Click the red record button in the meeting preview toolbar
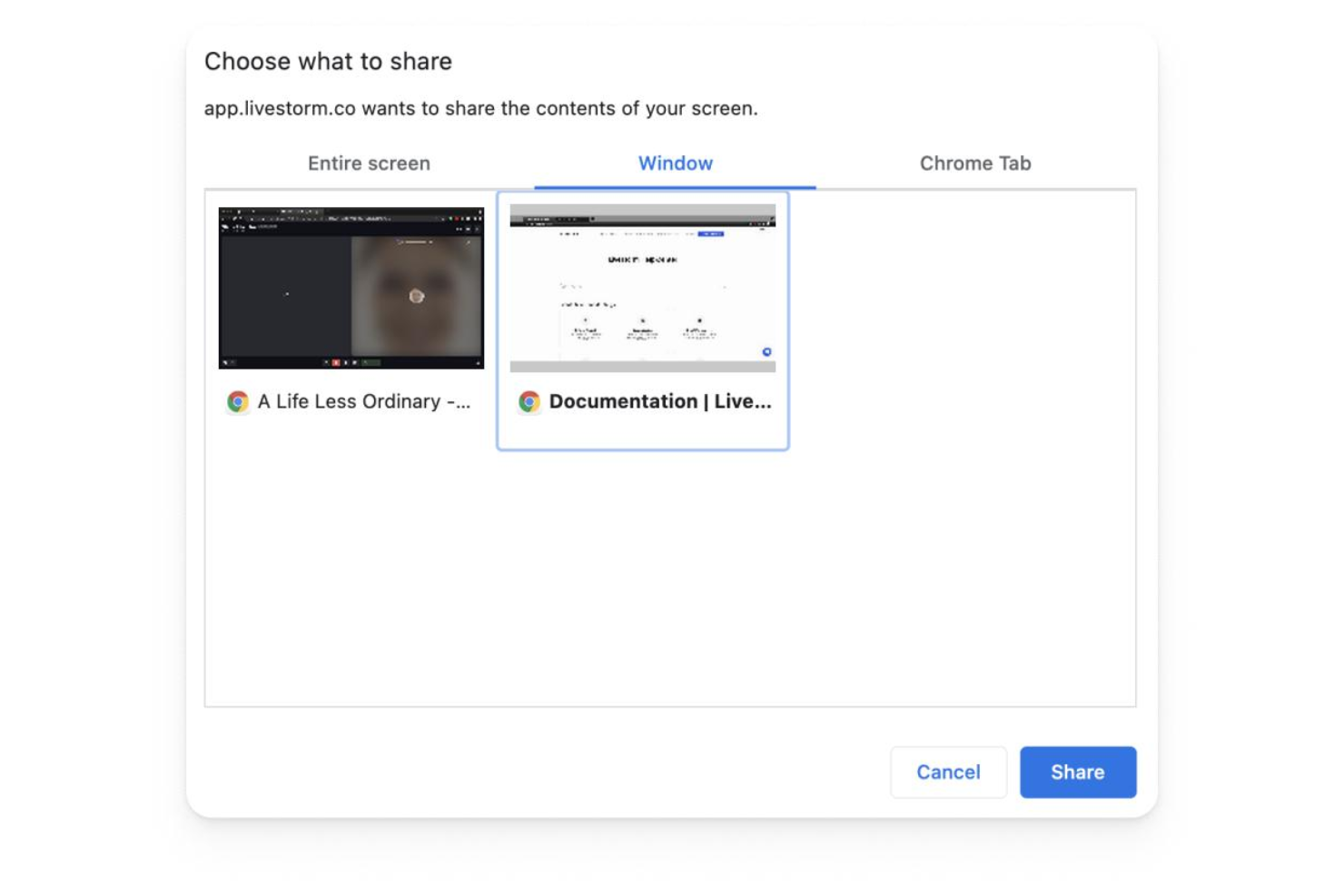 (x=336, y=363)
